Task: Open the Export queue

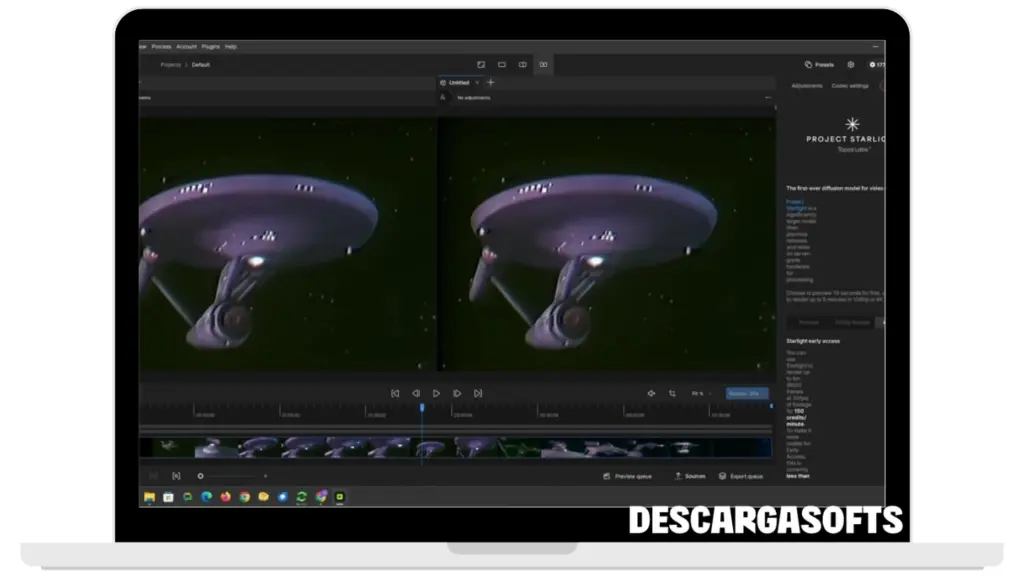Action: tap(741, 476)
